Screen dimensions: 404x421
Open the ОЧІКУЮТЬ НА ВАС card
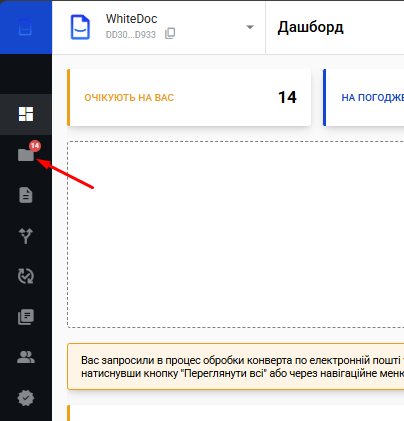[189, 97]
